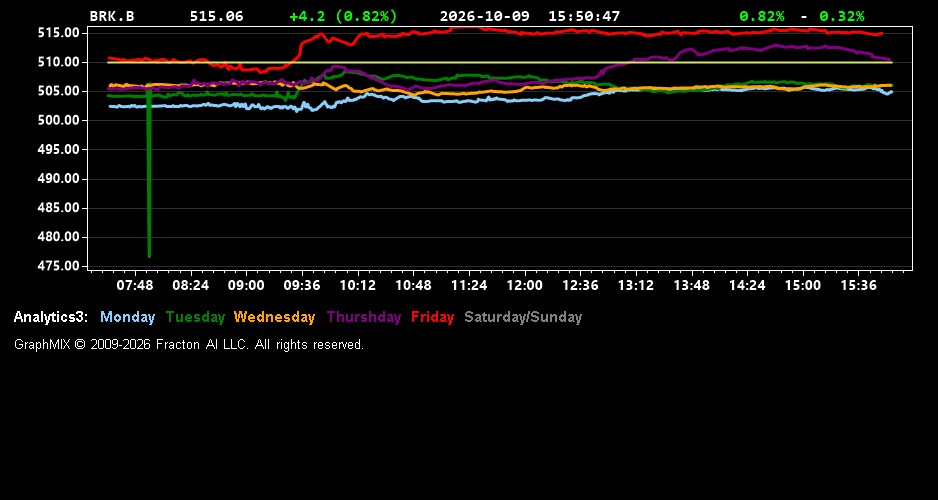Screen dimensions: 938x500
Task: Click the 09:36 time axis marker
Action: point(302,285)
